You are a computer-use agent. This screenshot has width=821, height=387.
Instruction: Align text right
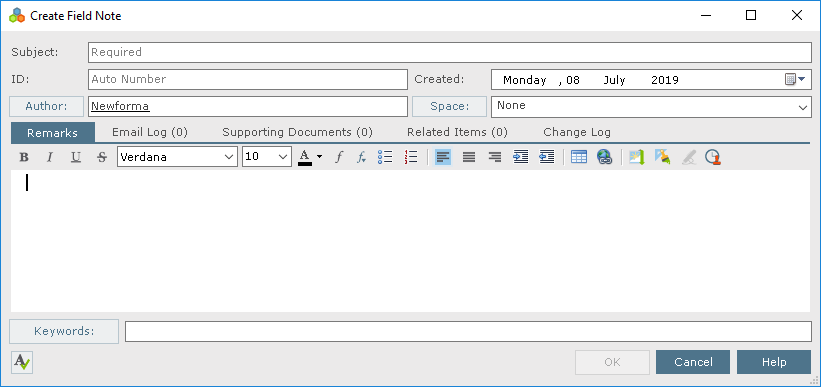tap(495, 157)
